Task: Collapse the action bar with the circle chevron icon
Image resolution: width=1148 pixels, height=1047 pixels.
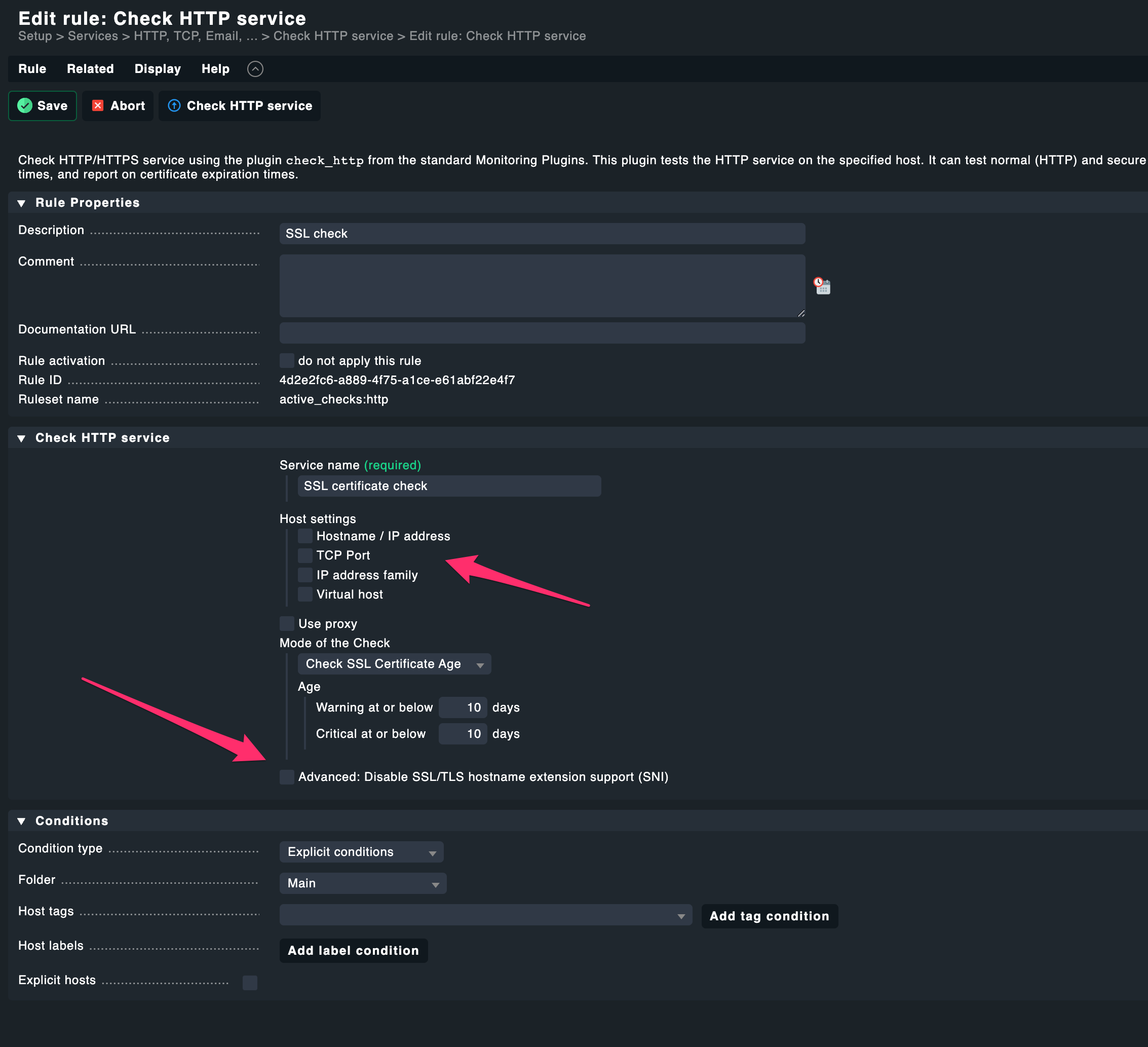Action: tap(256, 69)
